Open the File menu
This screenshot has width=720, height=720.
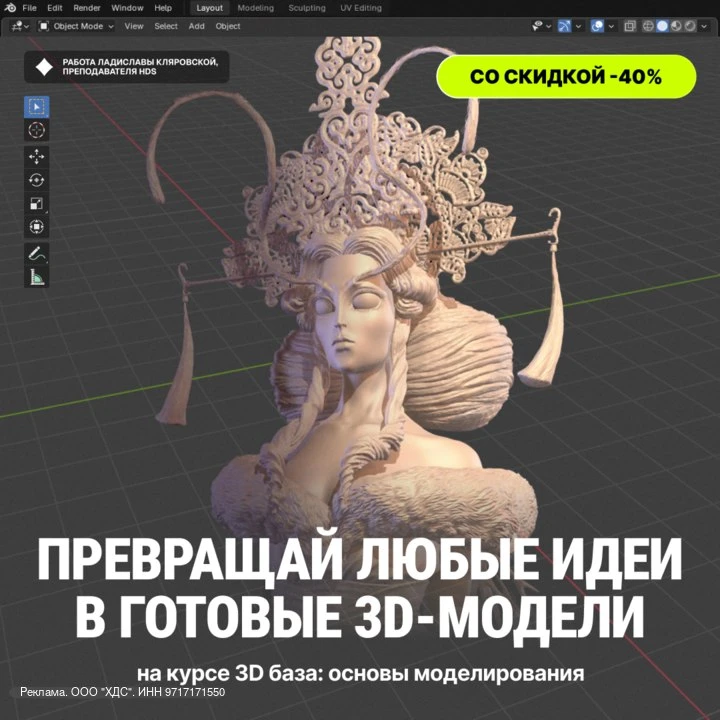[29, 8]
